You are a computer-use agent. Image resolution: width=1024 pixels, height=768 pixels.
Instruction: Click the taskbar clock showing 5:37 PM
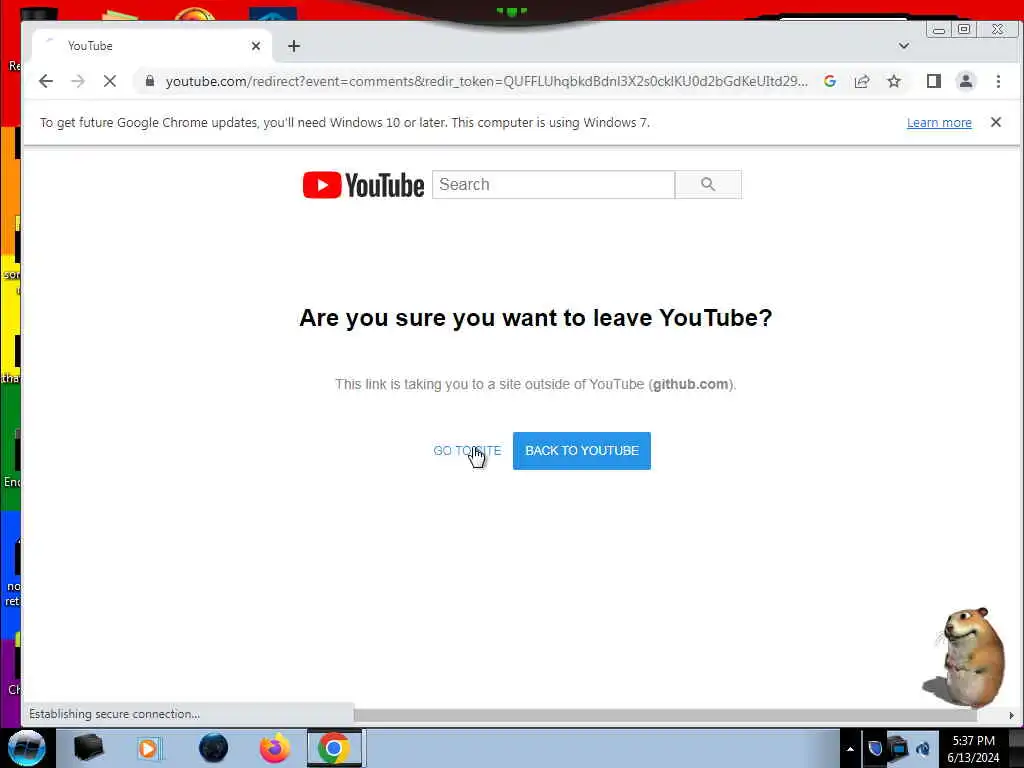click(973, 748)
